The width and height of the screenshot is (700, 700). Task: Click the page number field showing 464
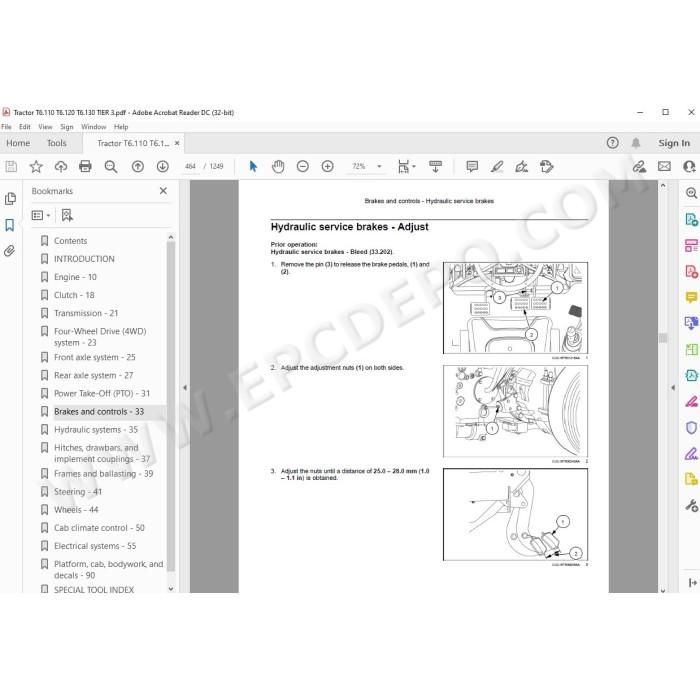(190, 167)
